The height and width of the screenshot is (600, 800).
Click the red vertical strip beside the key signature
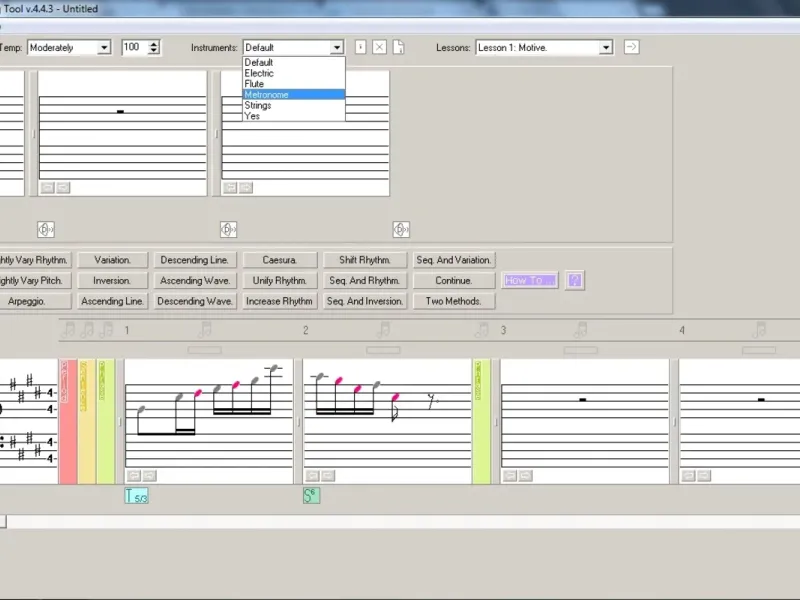pyautogui.click(x=68, y=421)
